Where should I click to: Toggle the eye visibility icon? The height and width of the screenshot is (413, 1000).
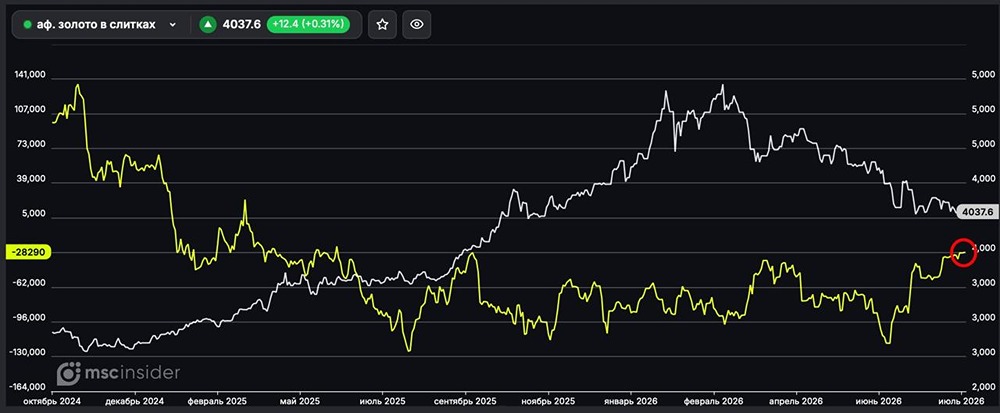coord(417,24)
